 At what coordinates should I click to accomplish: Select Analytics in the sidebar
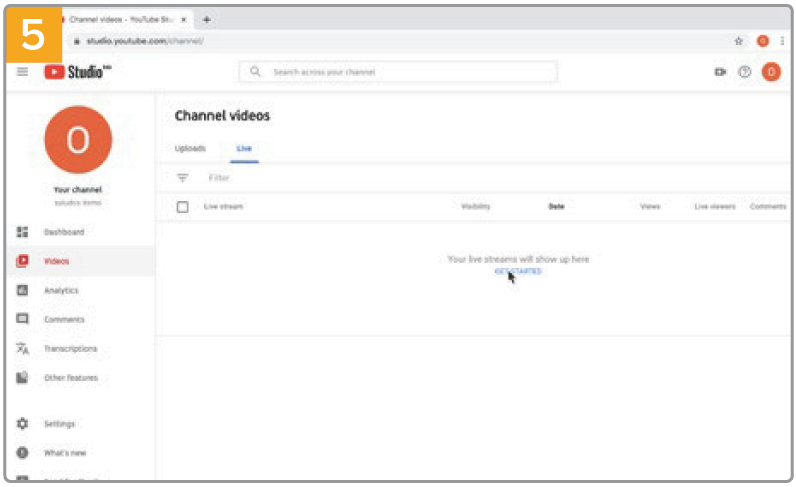coord(60,290)
